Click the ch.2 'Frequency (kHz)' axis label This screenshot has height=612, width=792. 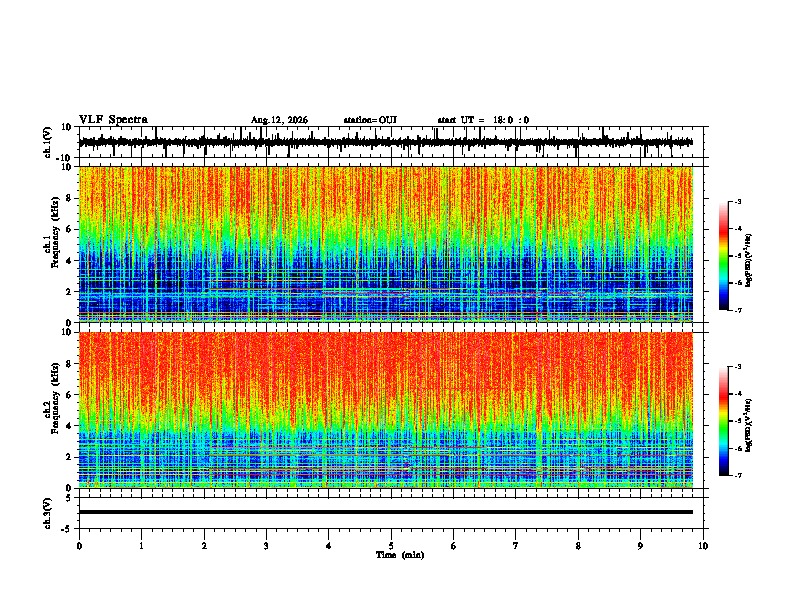click(55, 398)
